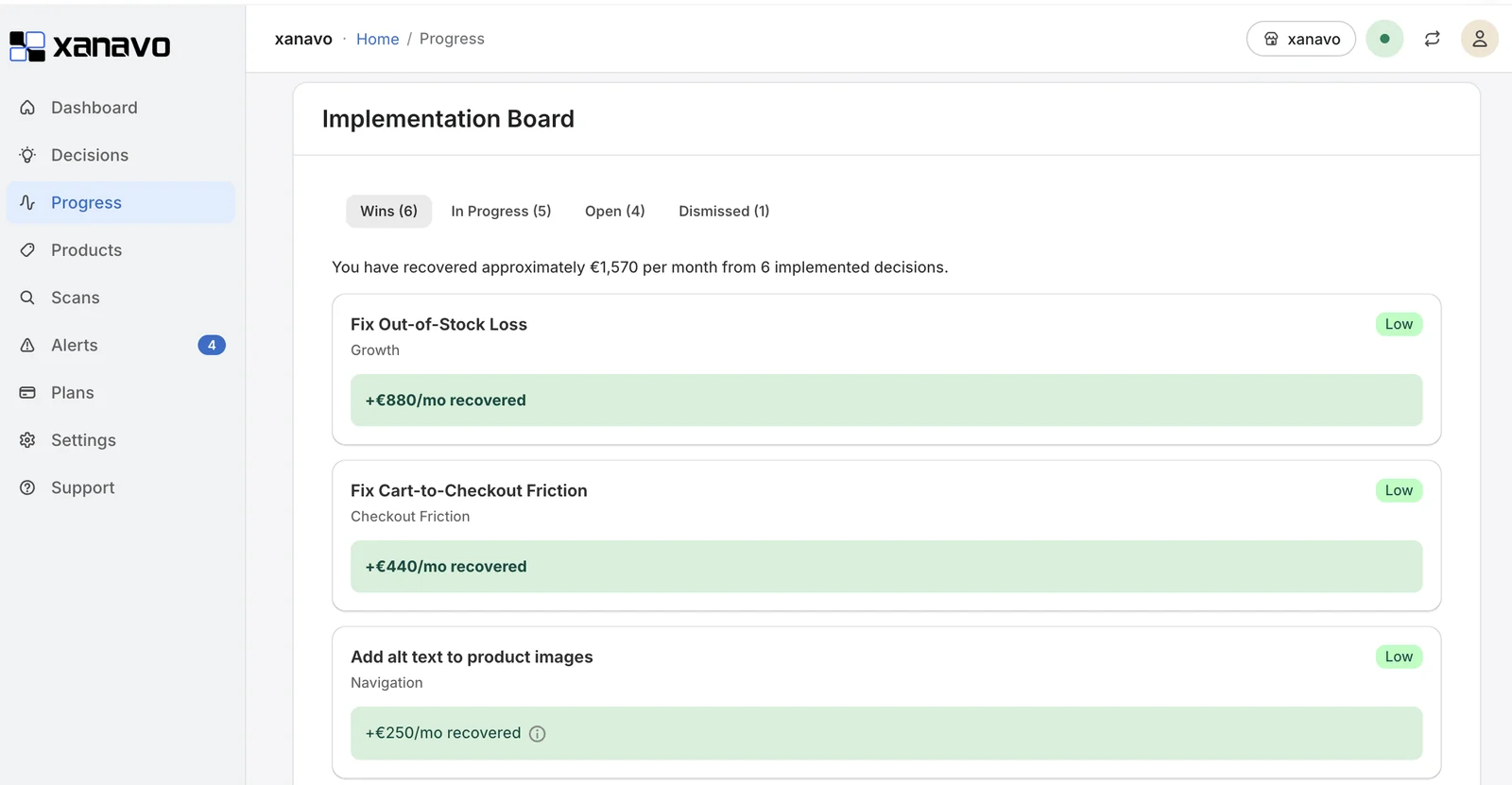
Task: Open Support from the sidebar
Action: point(121,487)
